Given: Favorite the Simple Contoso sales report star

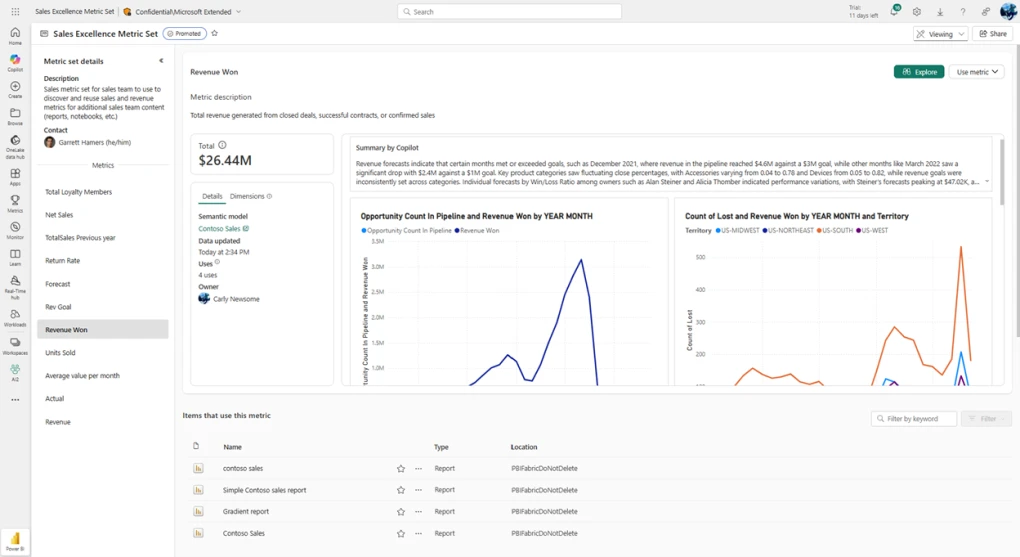Looking at the screenshot, I should click(401, 490).
